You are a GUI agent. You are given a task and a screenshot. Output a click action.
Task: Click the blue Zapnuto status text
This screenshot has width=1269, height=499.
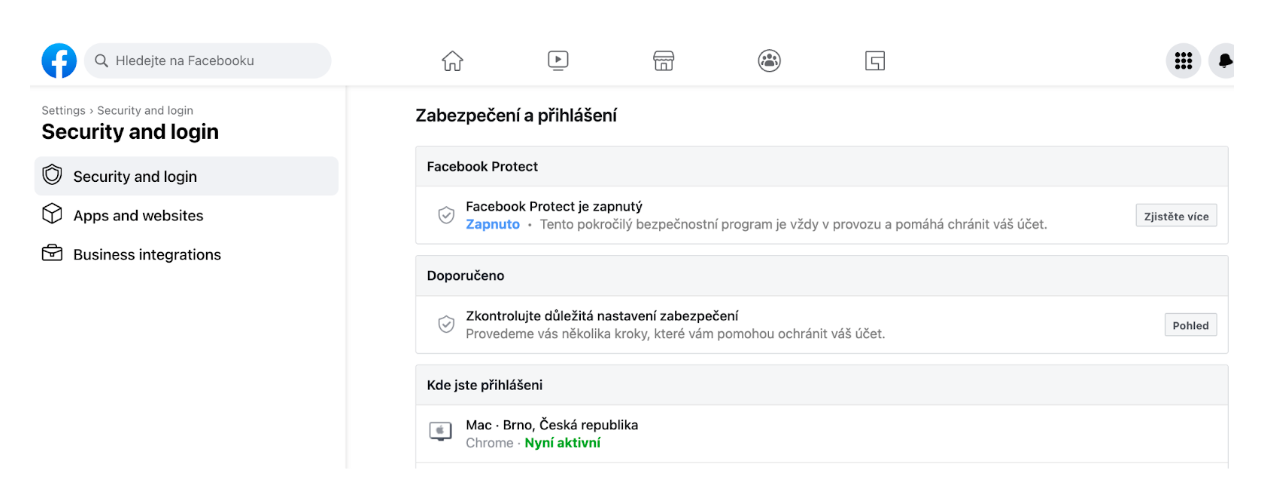pos(493,224)
